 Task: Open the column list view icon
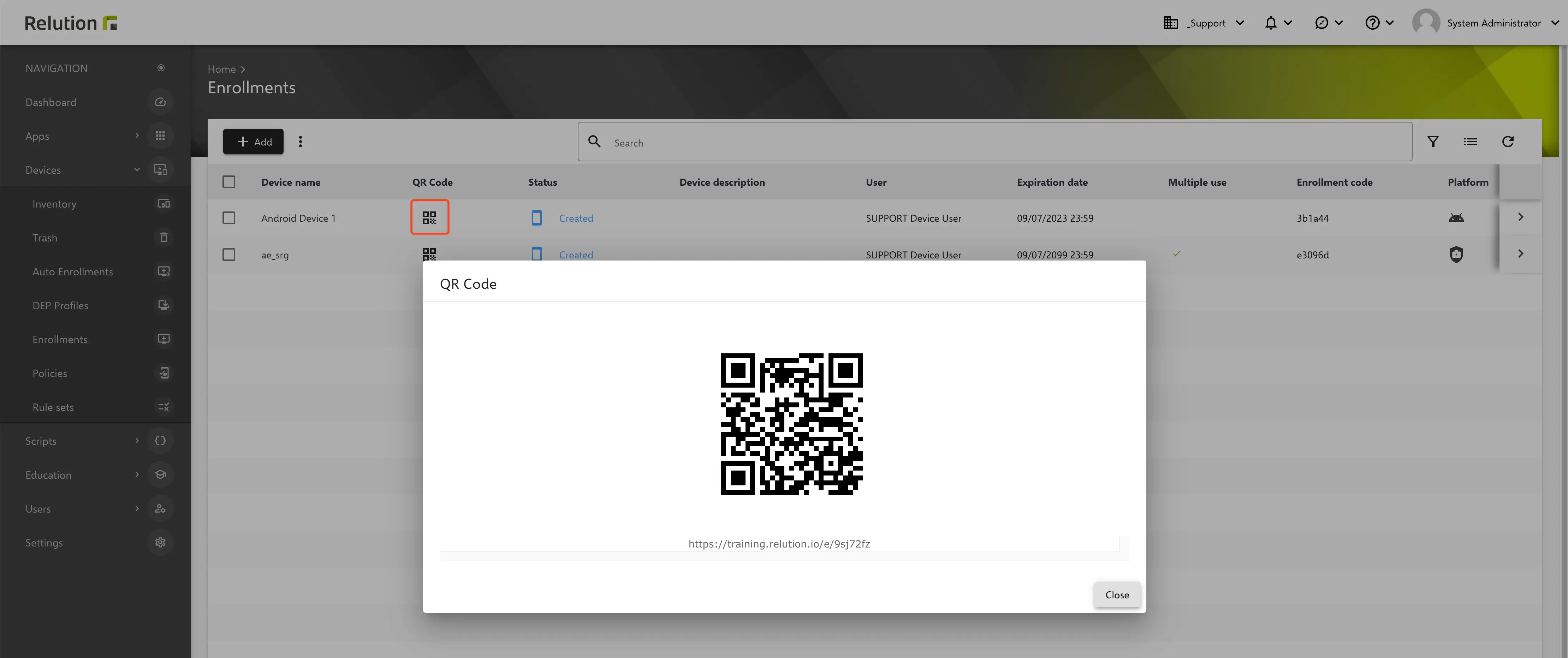coord(1470,142)
